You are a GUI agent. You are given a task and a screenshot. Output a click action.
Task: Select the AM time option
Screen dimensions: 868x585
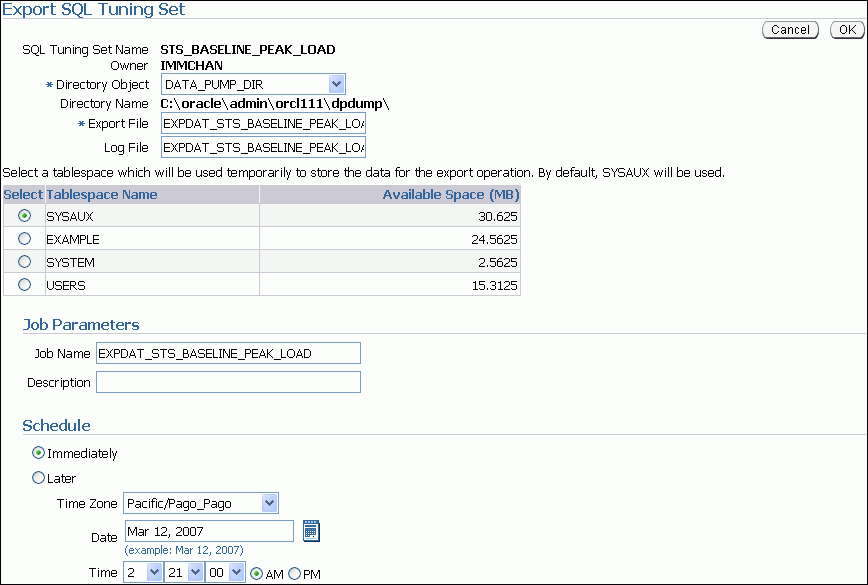[257, 572]
